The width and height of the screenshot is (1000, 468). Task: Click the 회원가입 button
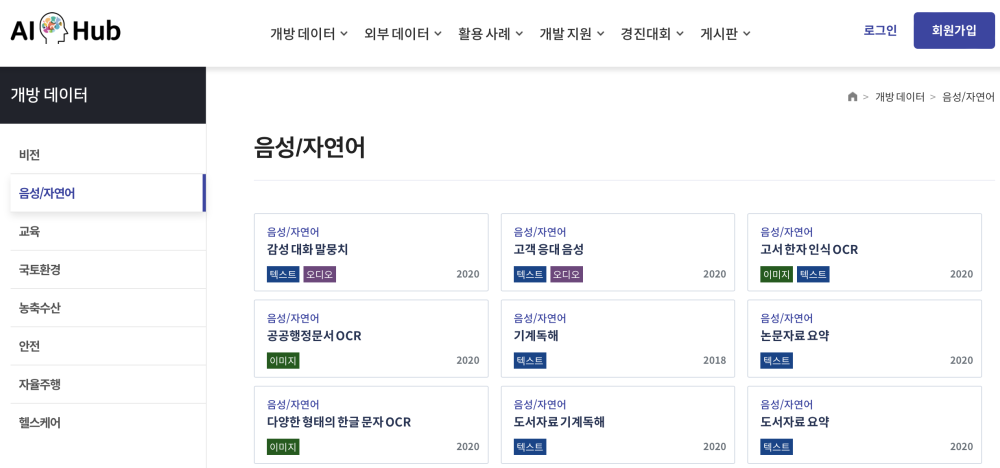pos(953,30)
